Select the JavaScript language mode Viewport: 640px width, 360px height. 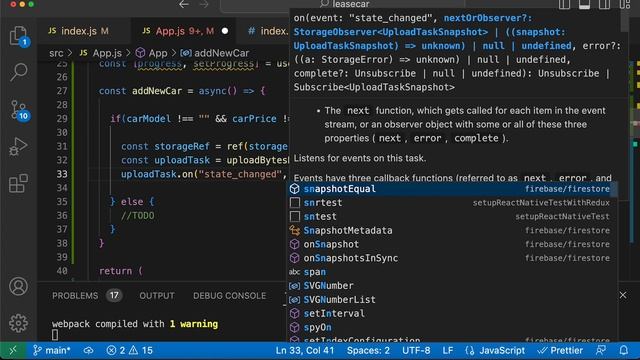pos(495,350)
